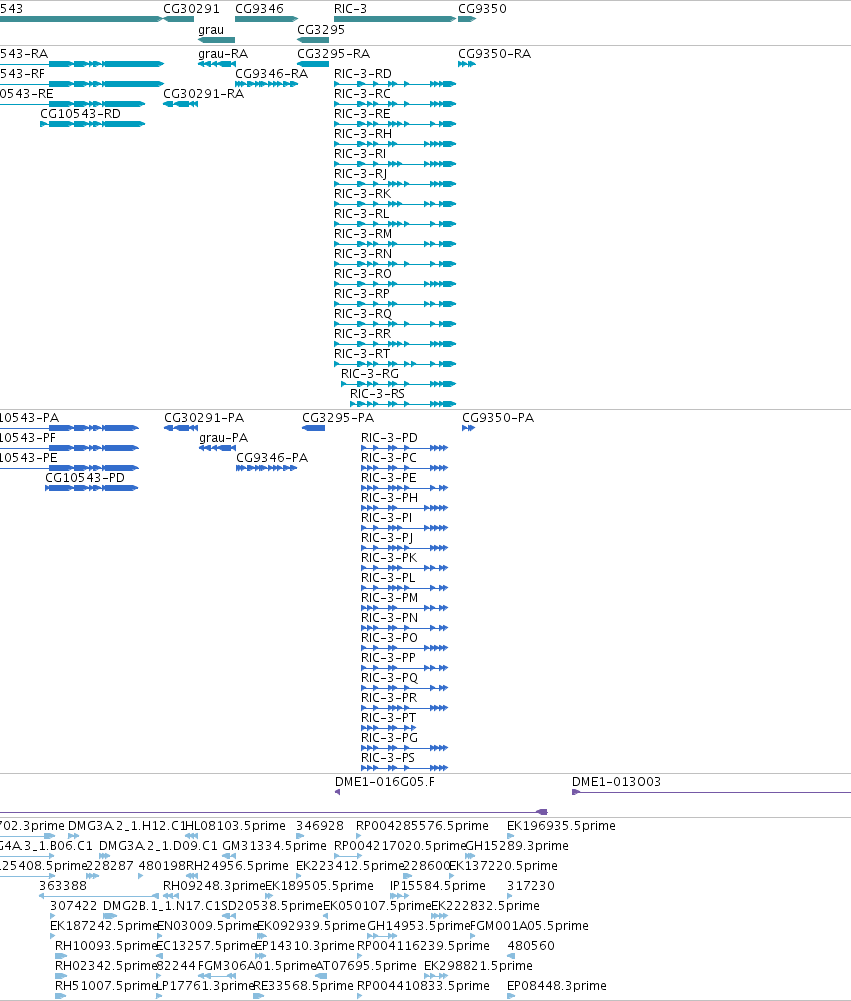Select the RIC-3-PC protein label
This screenshot has height=1001, width=851.
[x=389, y=458]
